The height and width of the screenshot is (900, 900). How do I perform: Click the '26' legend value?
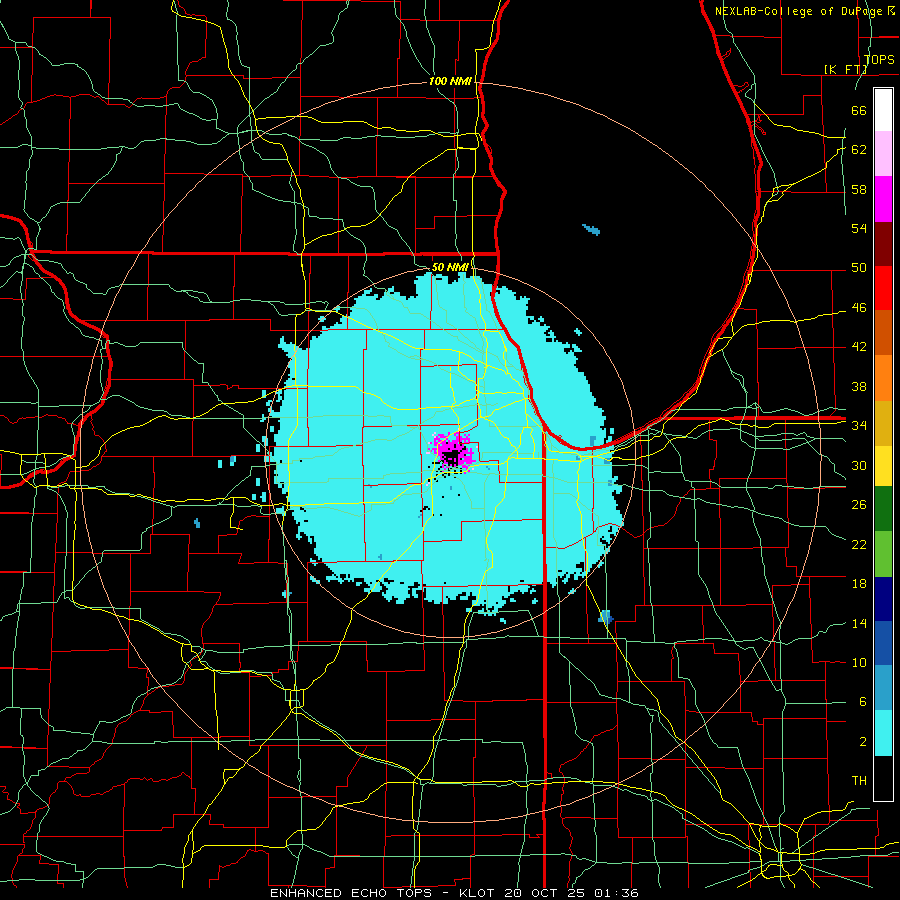click(x=859, y=505)
